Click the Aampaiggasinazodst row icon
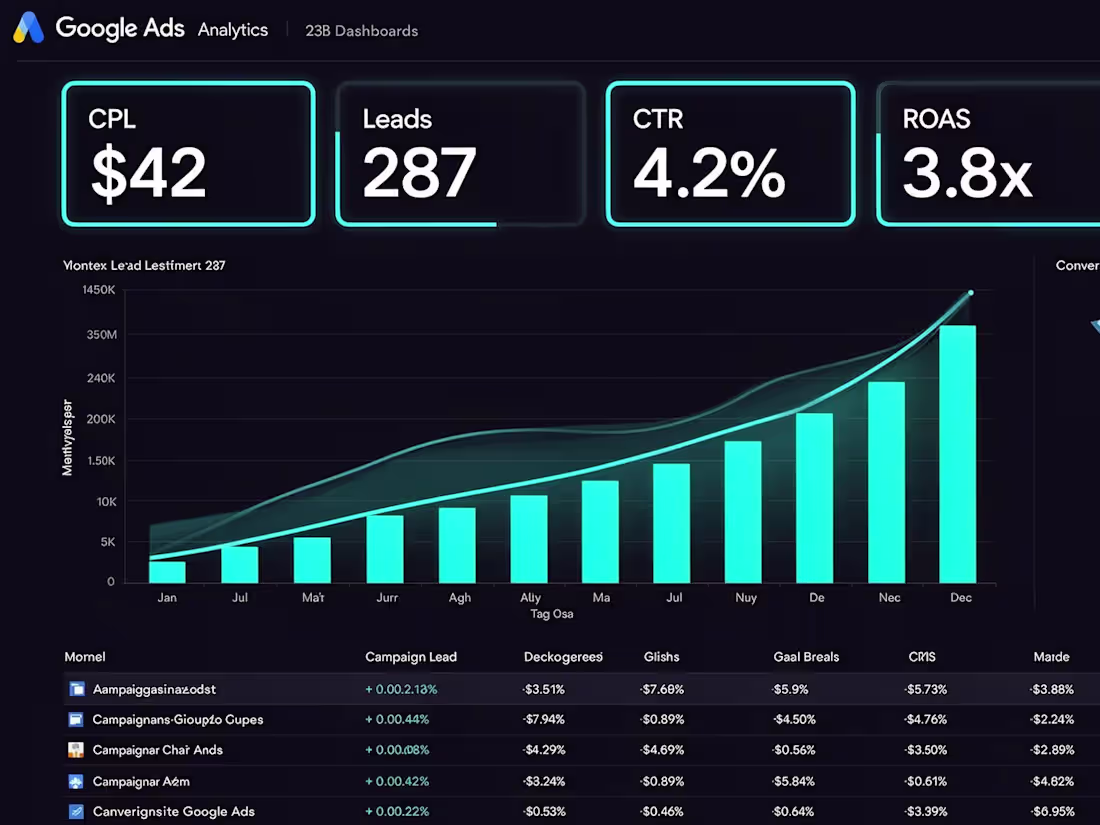This screenshot has height=825, width=1100. (x=76, y=689)
